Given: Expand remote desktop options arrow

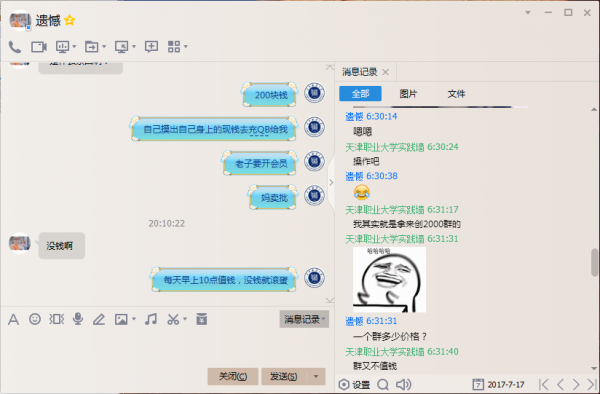Looking at the screenshot, I should click(134, 47).
